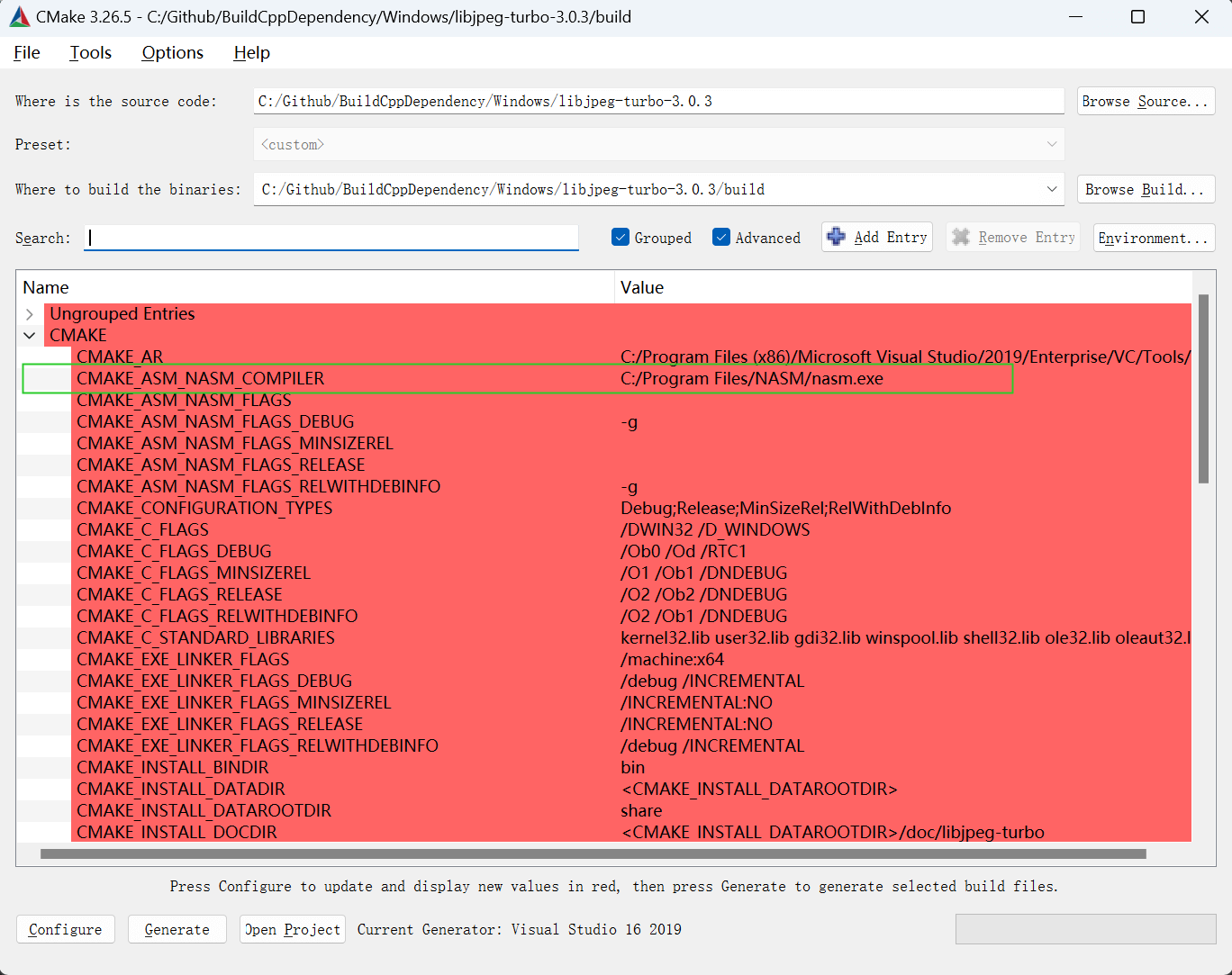
Task: Open the binaries path dropdown arrow
Action: [1052, 189]
